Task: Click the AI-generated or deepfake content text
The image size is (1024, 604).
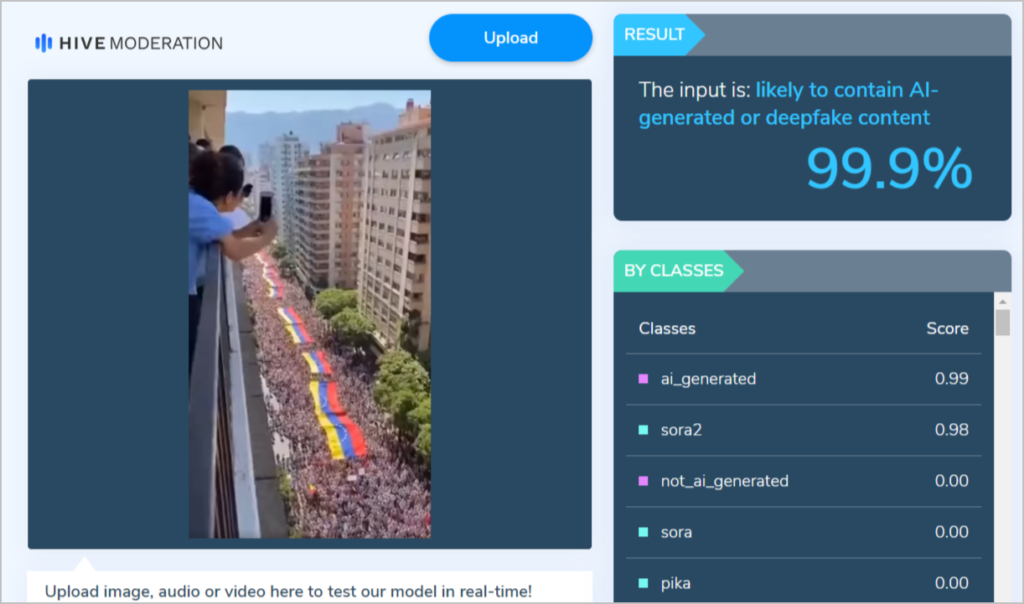Action: point(788,104)
